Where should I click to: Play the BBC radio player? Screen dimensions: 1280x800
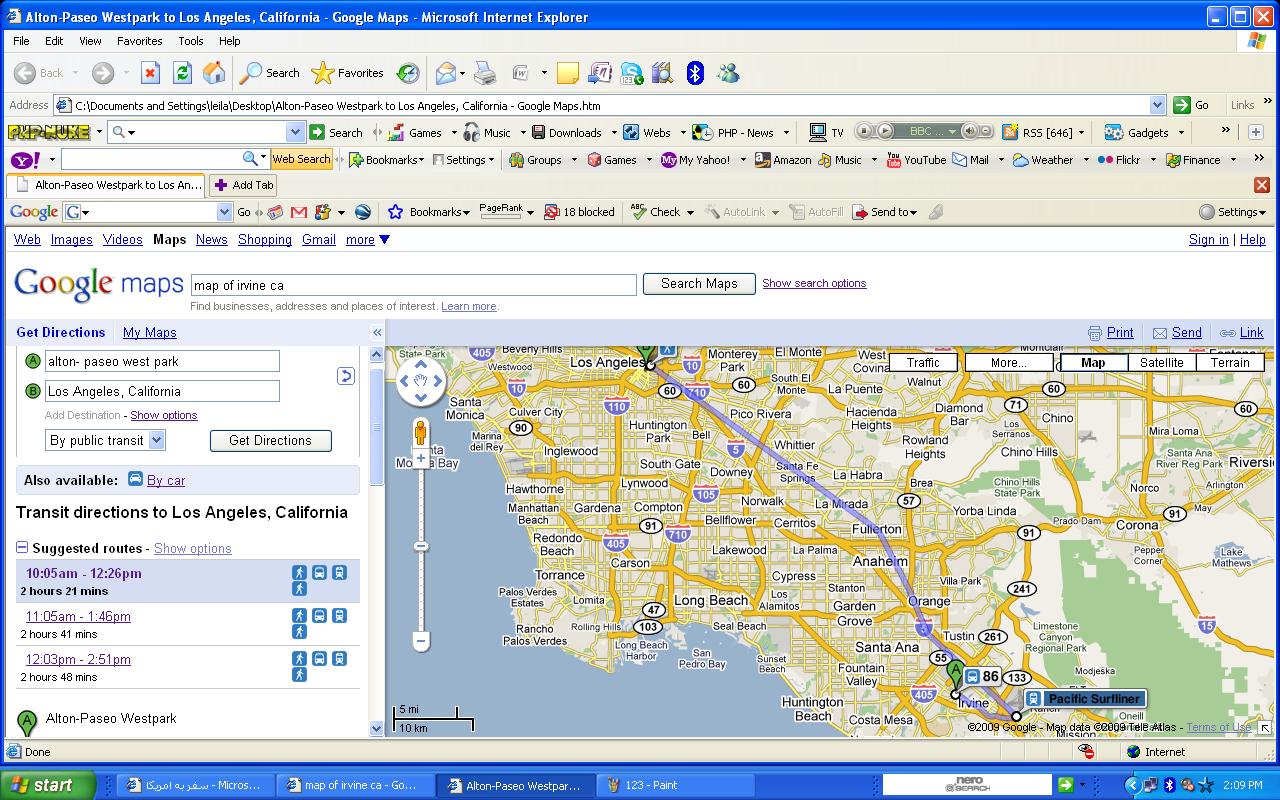point(884,131)
